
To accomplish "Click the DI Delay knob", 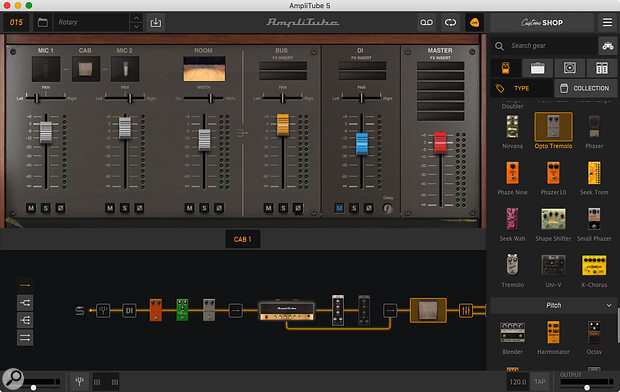I will [x=388, y=208].
